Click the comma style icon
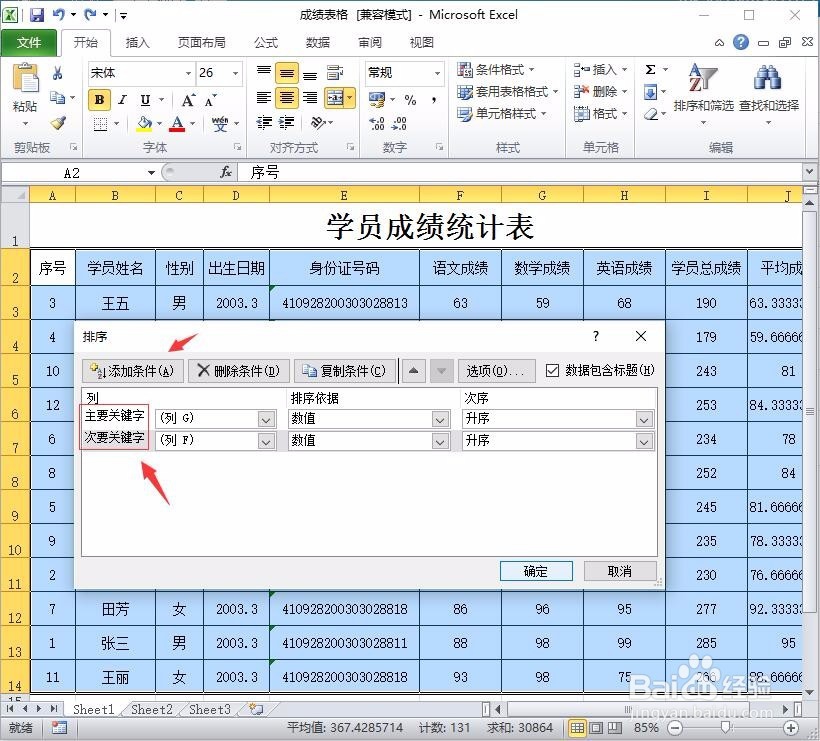820x741 pixels. 434,100
